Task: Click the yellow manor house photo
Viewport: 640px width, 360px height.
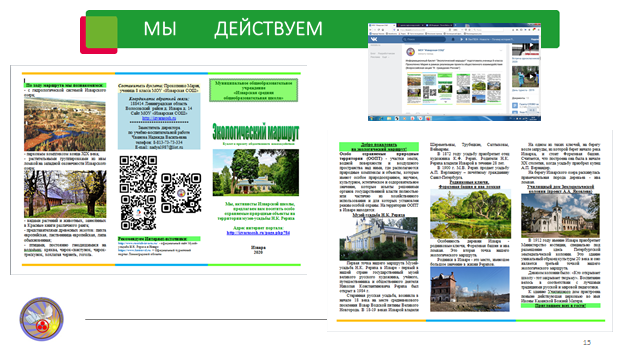Action: click(378, 239)
